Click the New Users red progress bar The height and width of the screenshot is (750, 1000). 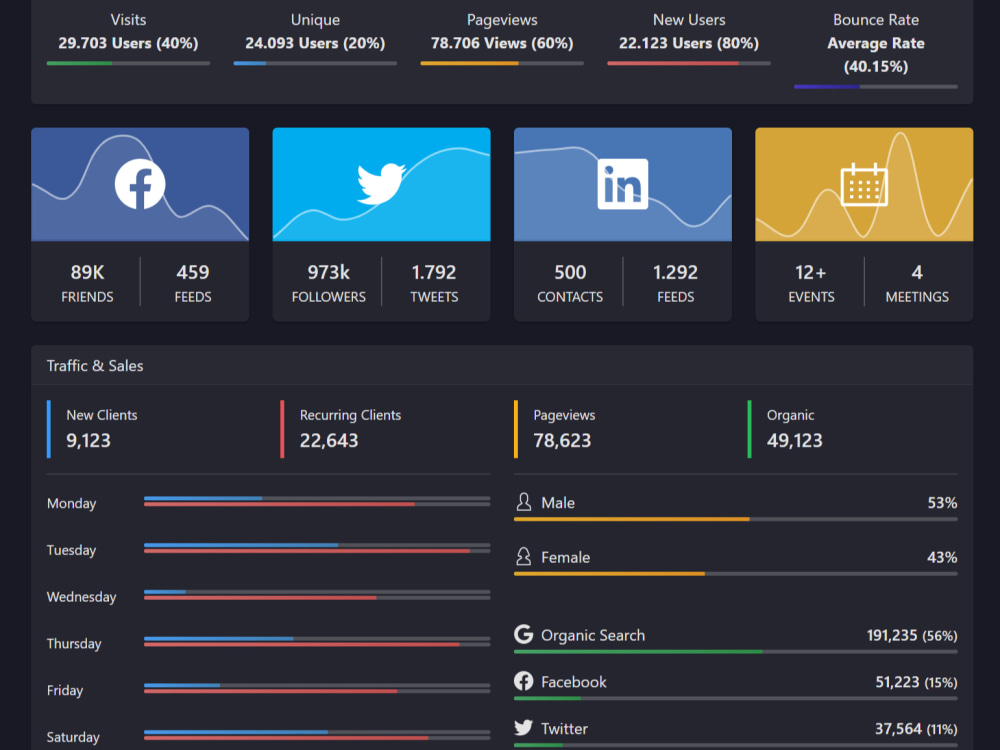(x=689, y=63)
